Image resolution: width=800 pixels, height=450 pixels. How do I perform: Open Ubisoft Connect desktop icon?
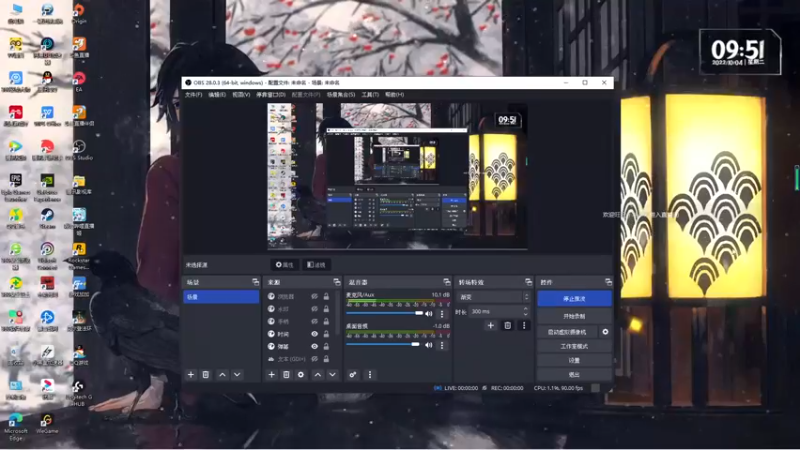point(47,255)
